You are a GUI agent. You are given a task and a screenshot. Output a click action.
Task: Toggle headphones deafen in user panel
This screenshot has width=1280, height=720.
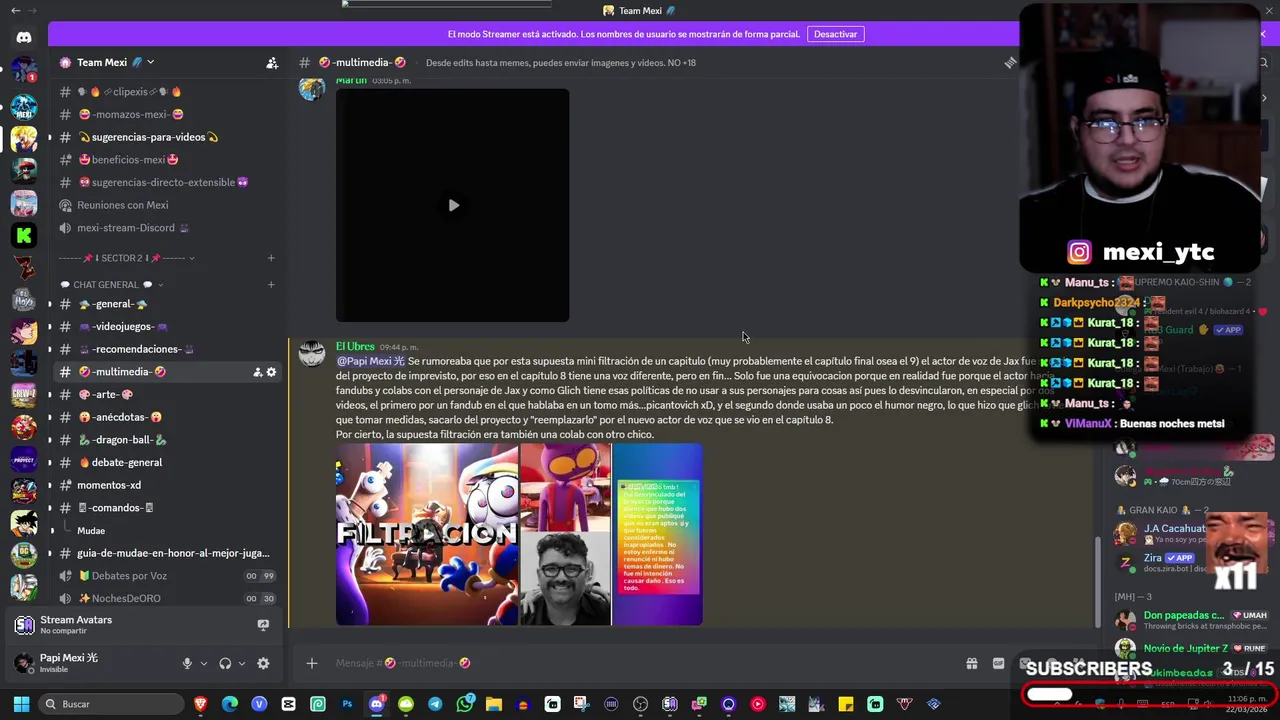(x=225, y=663)
